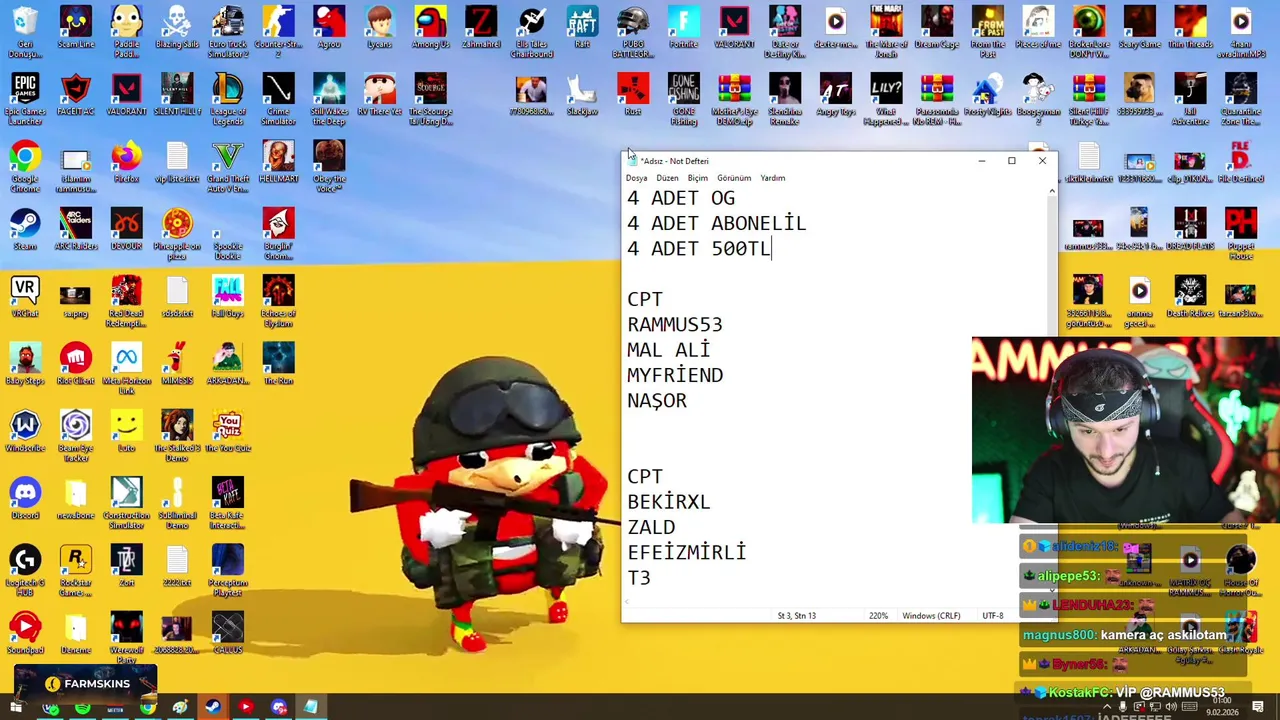Click the ARC Raiders shortcut

pos(76,229)
